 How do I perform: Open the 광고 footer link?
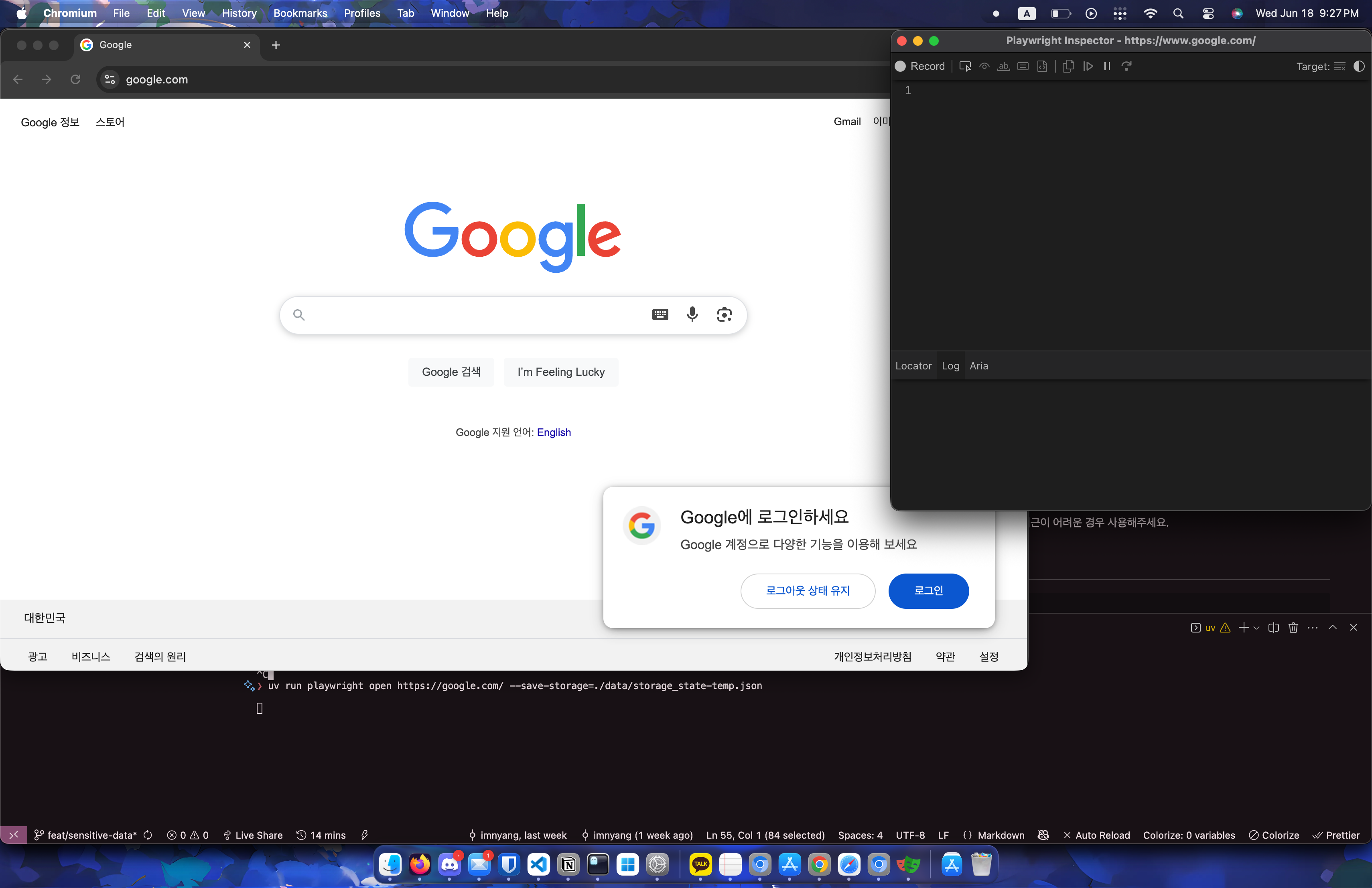[x=37, y=656]
